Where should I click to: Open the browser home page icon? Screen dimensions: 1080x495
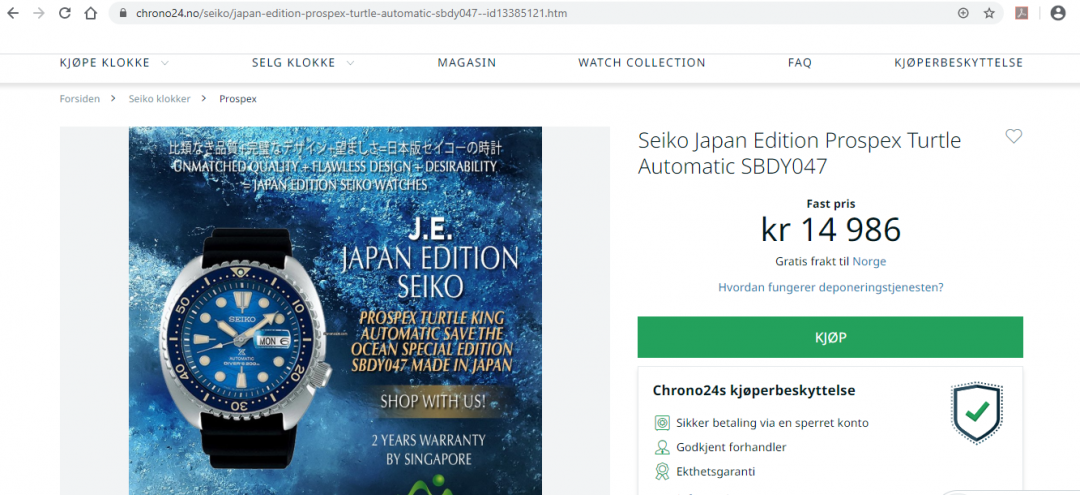[90, 13]
